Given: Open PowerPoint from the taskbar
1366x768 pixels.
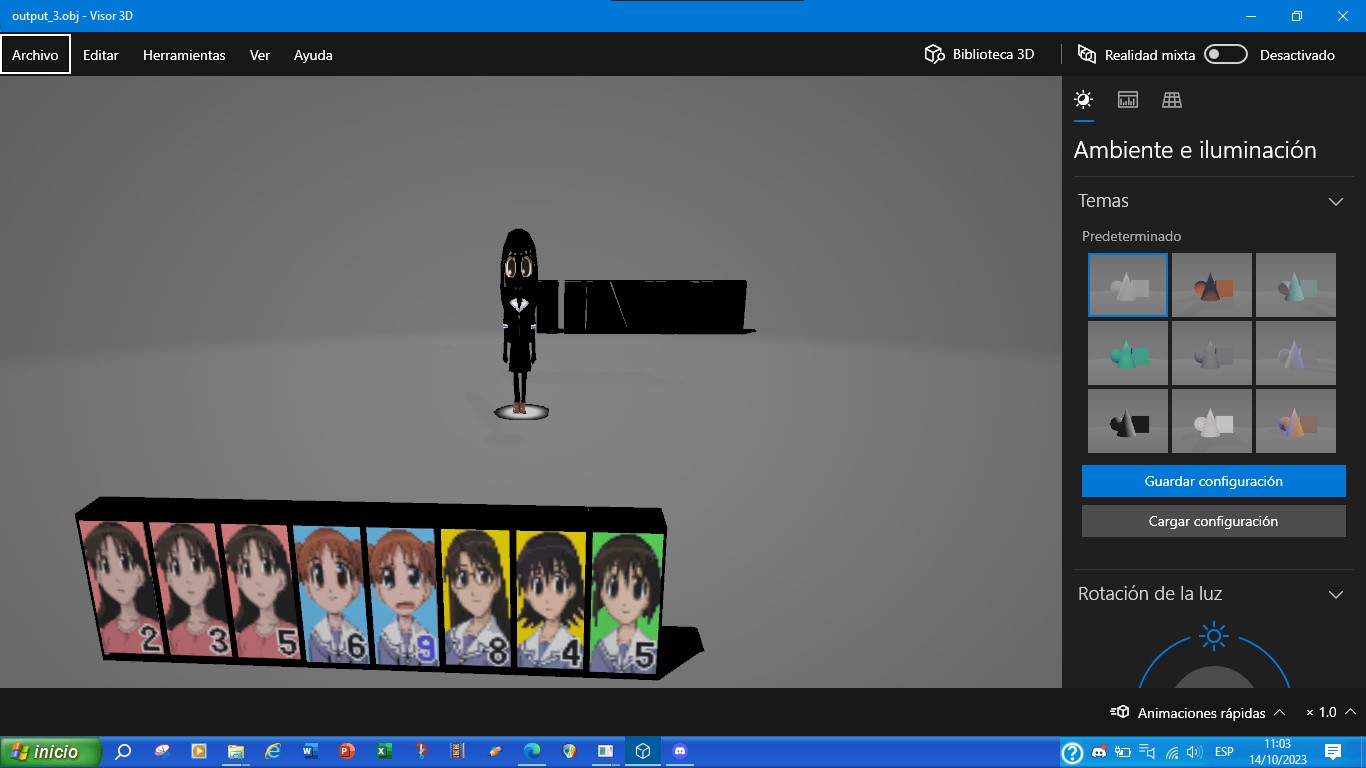Looking at the screenshot, I should 346,751.
